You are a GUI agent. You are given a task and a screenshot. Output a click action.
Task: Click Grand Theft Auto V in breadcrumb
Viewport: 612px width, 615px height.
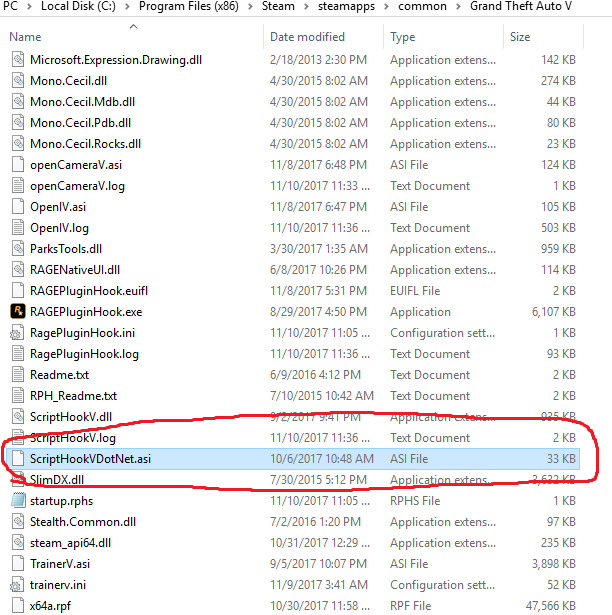pos(521,6)
